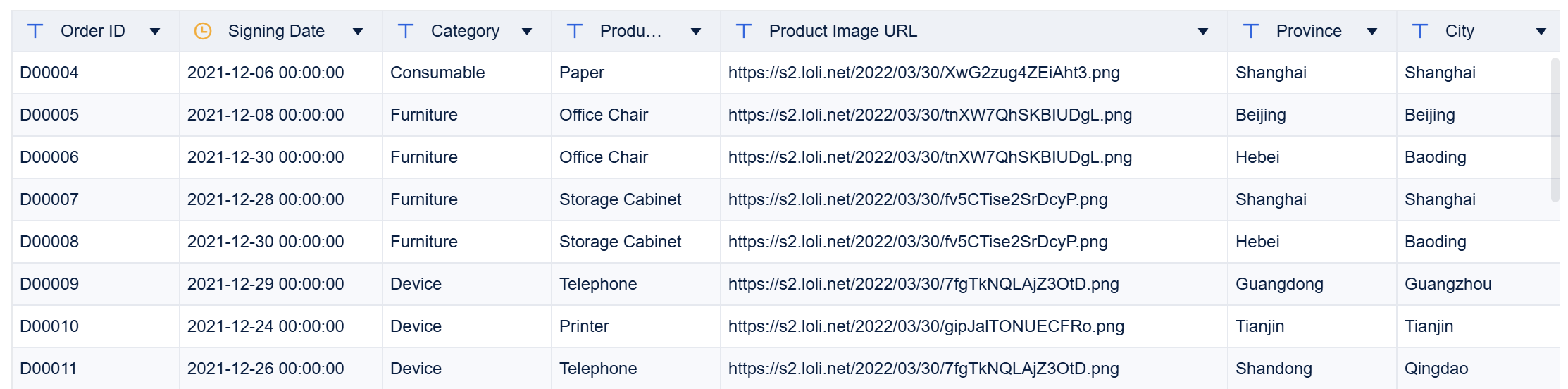This screenshot has width=1568, height=389.
Task: Select the Guangzhou city cell
Action: [1448, 284]
